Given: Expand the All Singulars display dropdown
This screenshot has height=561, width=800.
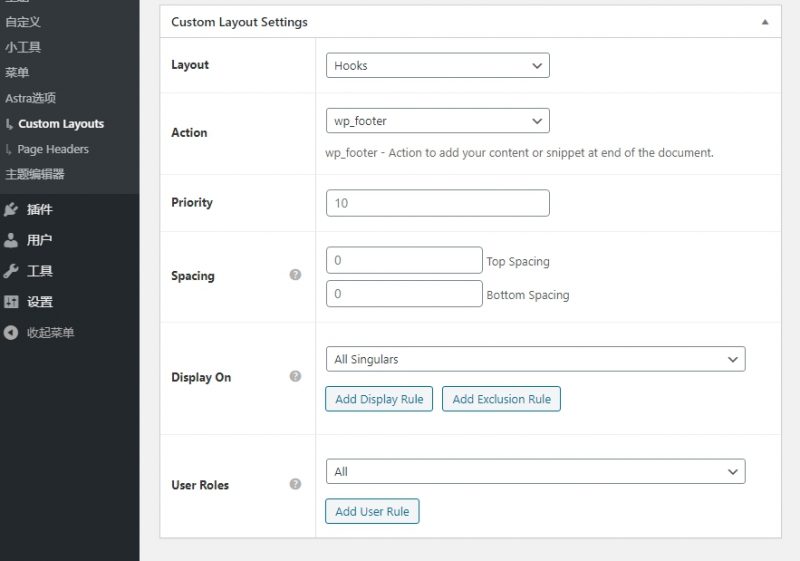Looking at the screenshot, I should 535,359.
